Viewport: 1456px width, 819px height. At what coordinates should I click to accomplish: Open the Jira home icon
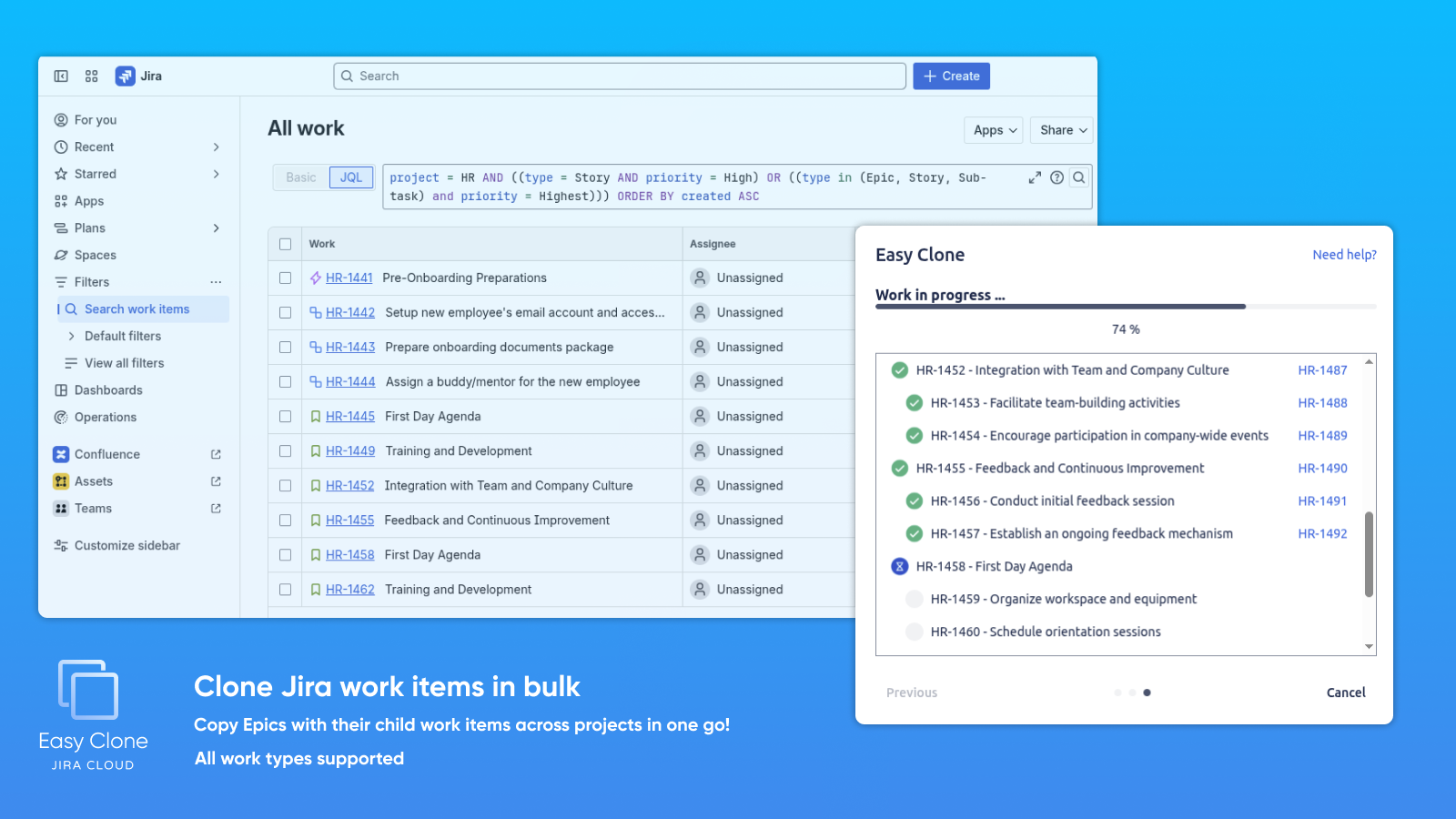pyautogui.click(x=123, y=76)
